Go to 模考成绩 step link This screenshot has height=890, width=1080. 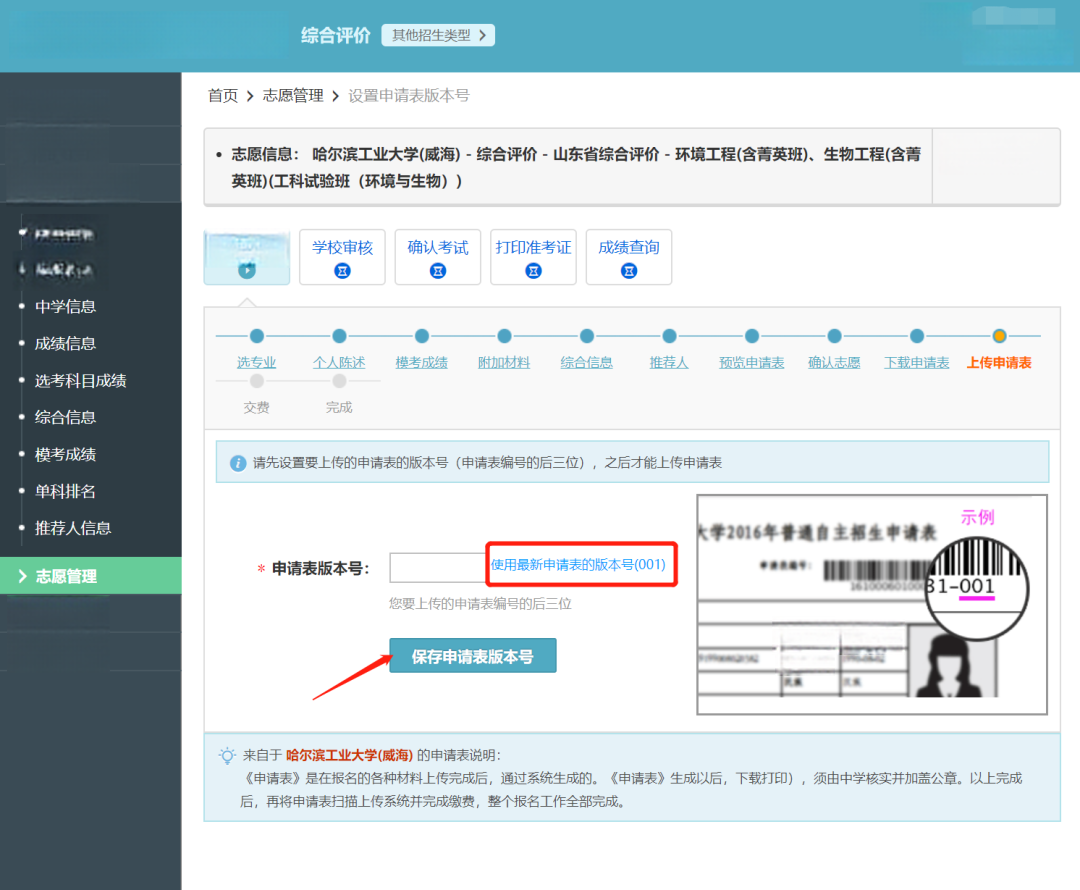pyautogui.click(x=422, y=362)
